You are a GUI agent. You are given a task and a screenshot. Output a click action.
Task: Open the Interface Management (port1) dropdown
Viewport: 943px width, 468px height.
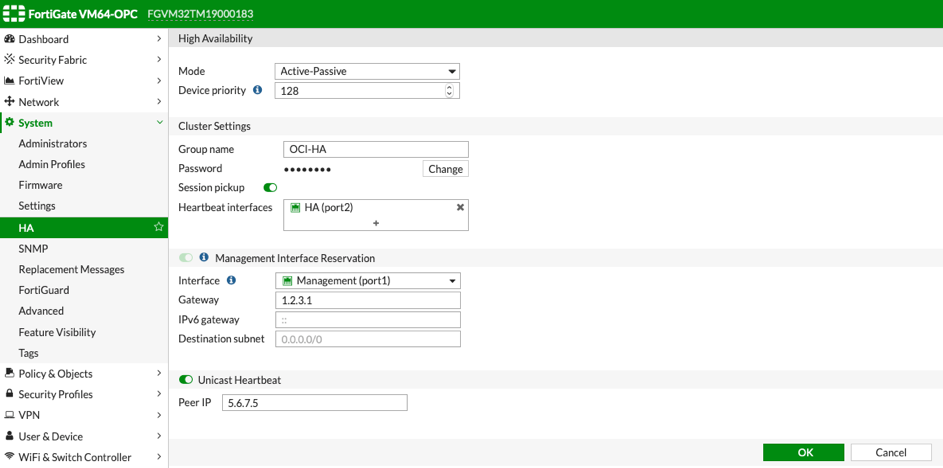pos(367,281)
